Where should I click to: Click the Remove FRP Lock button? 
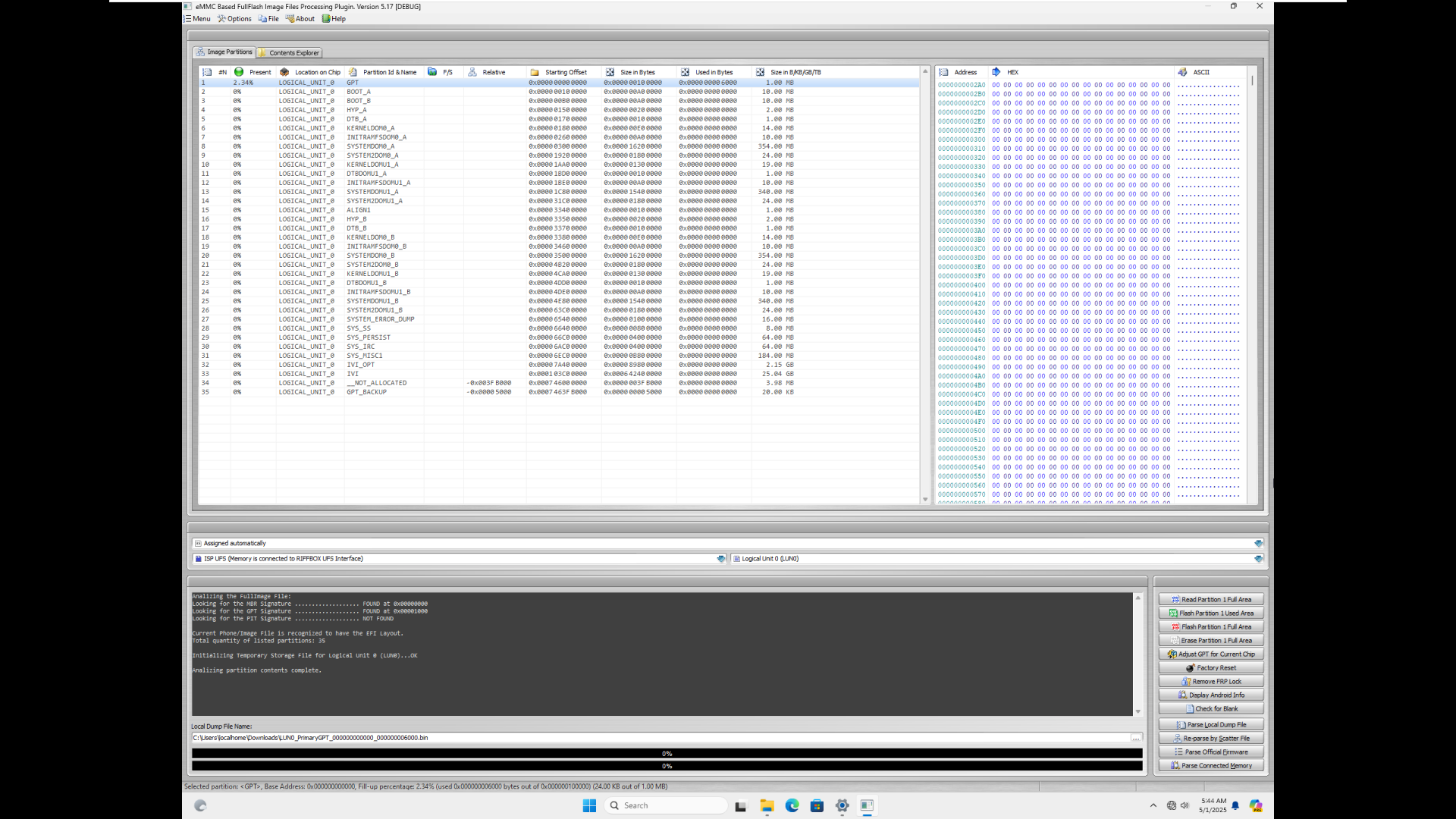point(1211,681)
